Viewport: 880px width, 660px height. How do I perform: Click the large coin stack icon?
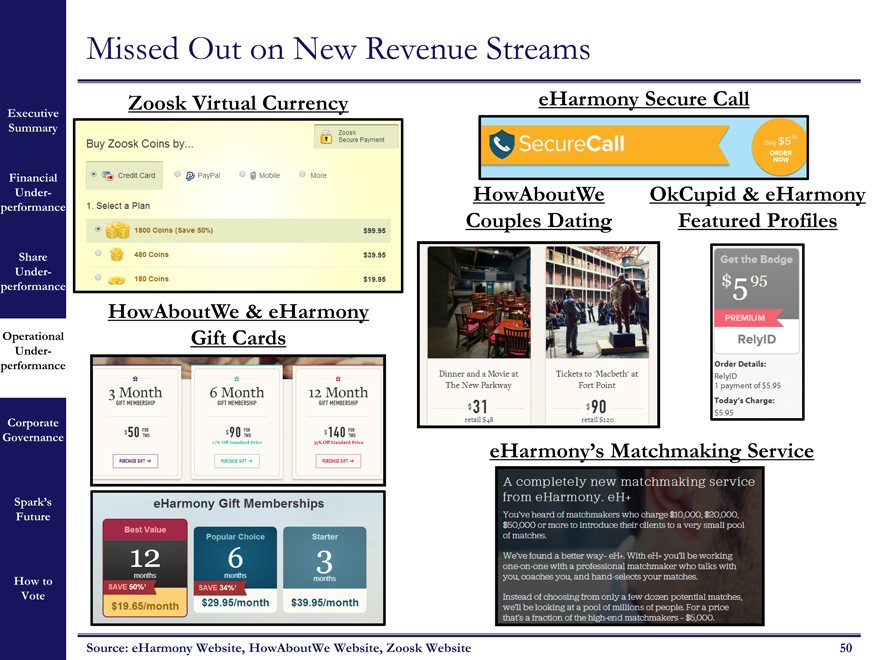(x=117, y=230)
